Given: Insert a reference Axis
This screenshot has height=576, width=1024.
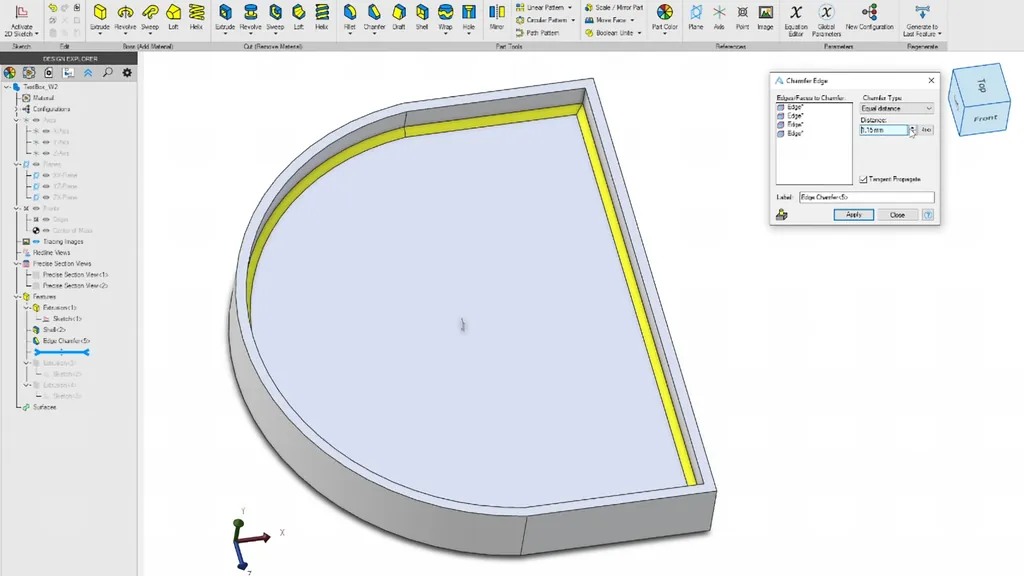Looking at the screenshot, I should 719,18.
